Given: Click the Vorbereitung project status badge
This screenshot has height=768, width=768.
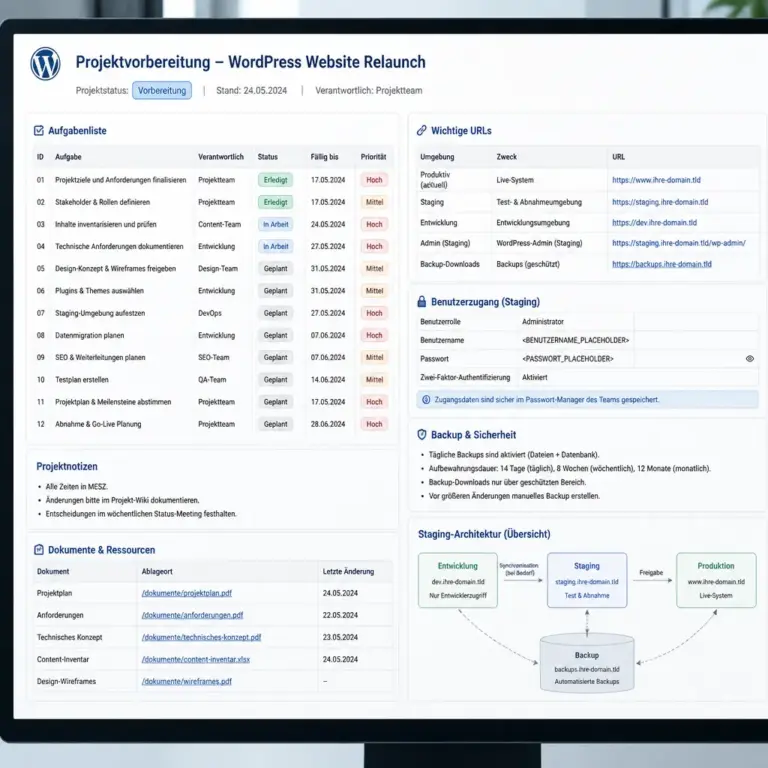Looking at the screenshot, I should pyautogui.click(x=162, y=91).
